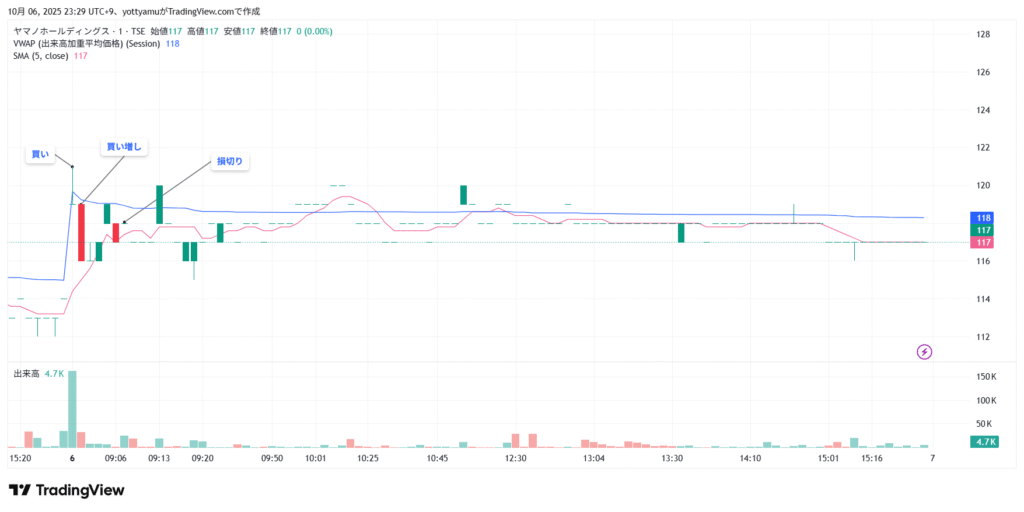1024x512 pixels.
Task: Click the purple lightning bolt icon
Action: click(x=924, y=351)
